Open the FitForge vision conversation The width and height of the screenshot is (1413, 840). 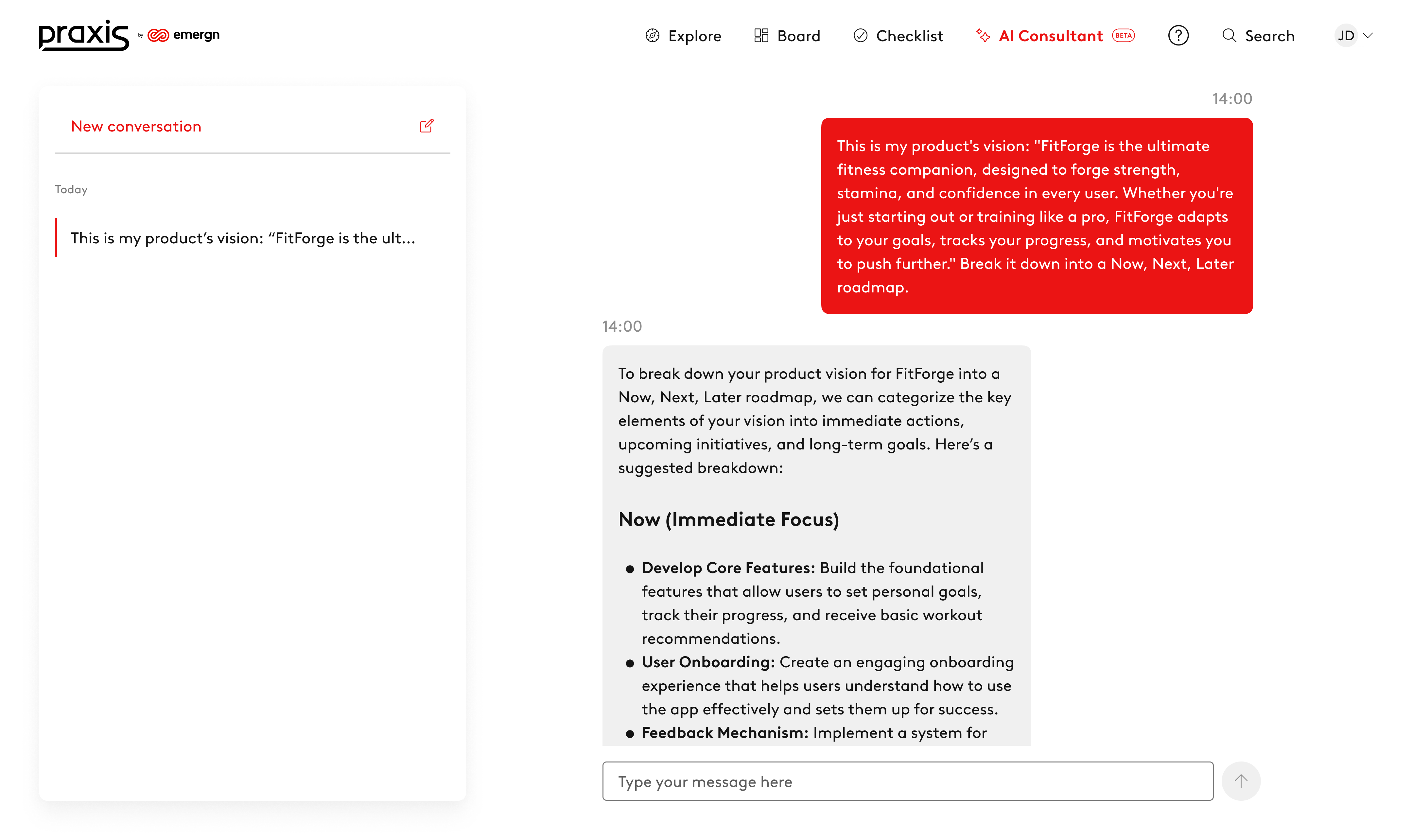click(243, 238)
